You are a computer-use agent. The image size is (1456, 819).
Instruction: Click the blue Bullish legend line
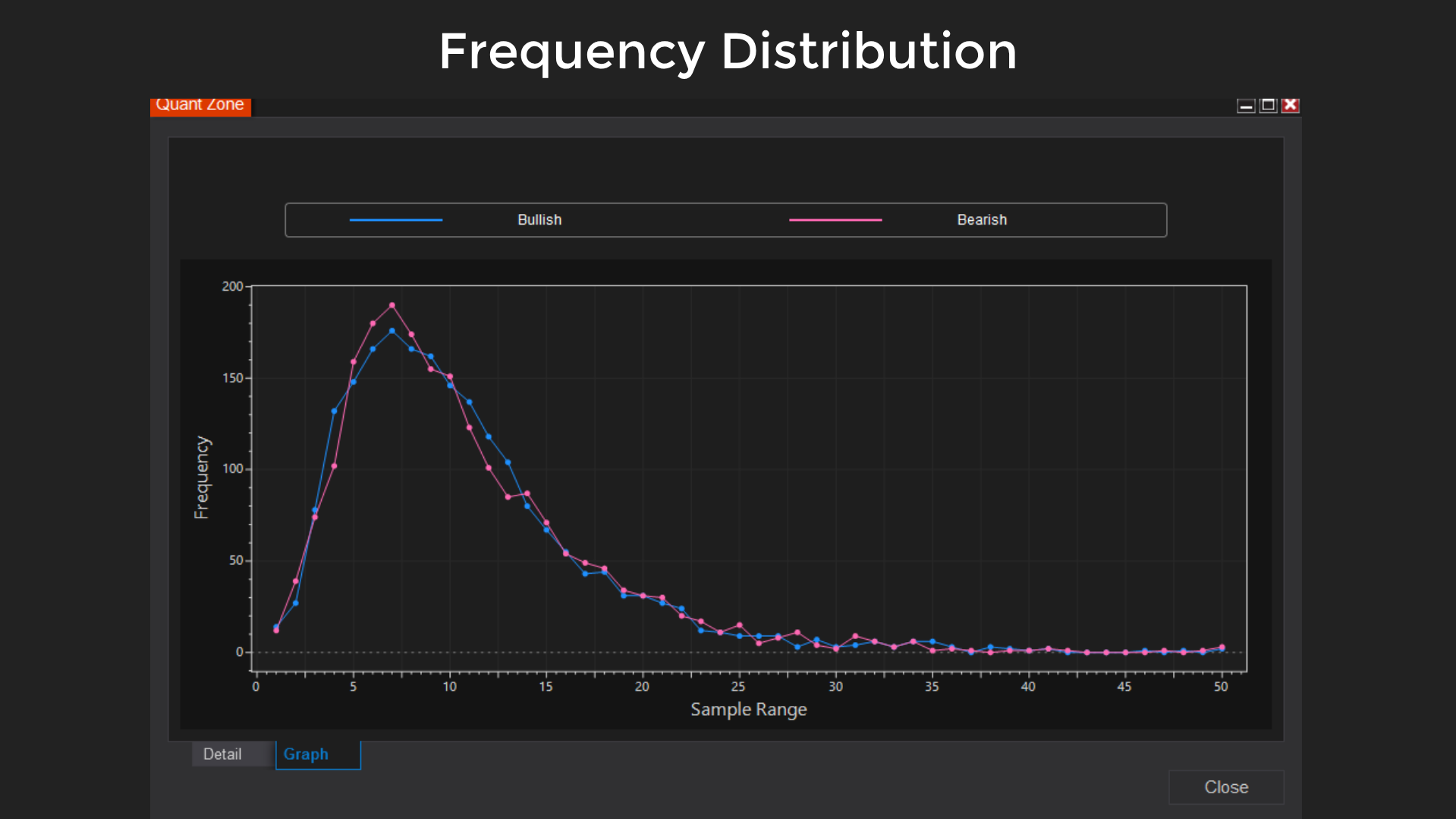tap(395, 220)
